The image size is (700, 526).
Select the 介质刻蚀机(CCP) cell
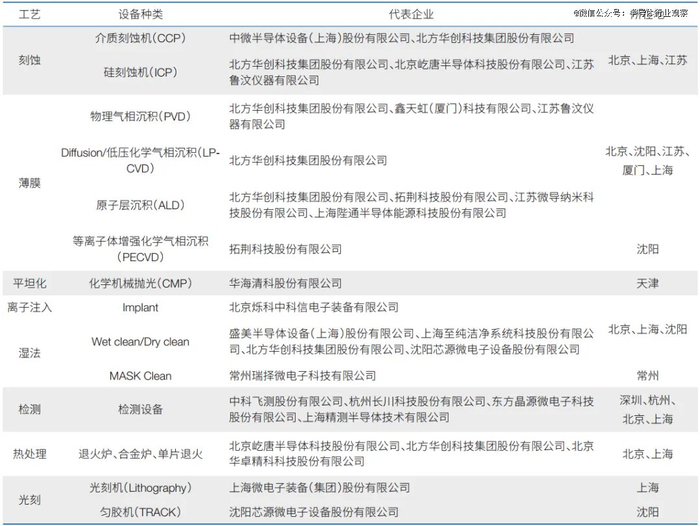(x=140, y=38)
